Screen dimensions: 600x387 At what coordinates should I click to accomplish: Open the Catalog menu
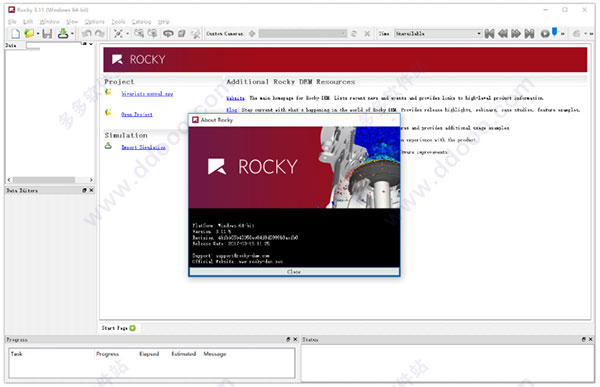[x=141, y=22]
